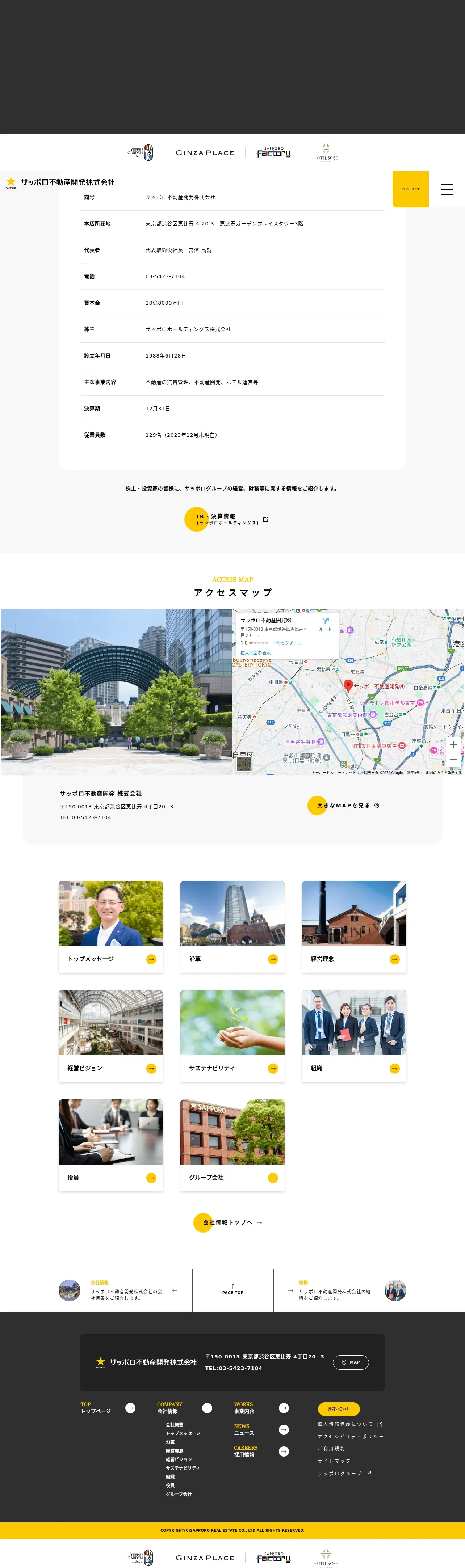465x1568 pixels.
Task: Click PAGE TOP to return to top
Action: click(233, 1290)
